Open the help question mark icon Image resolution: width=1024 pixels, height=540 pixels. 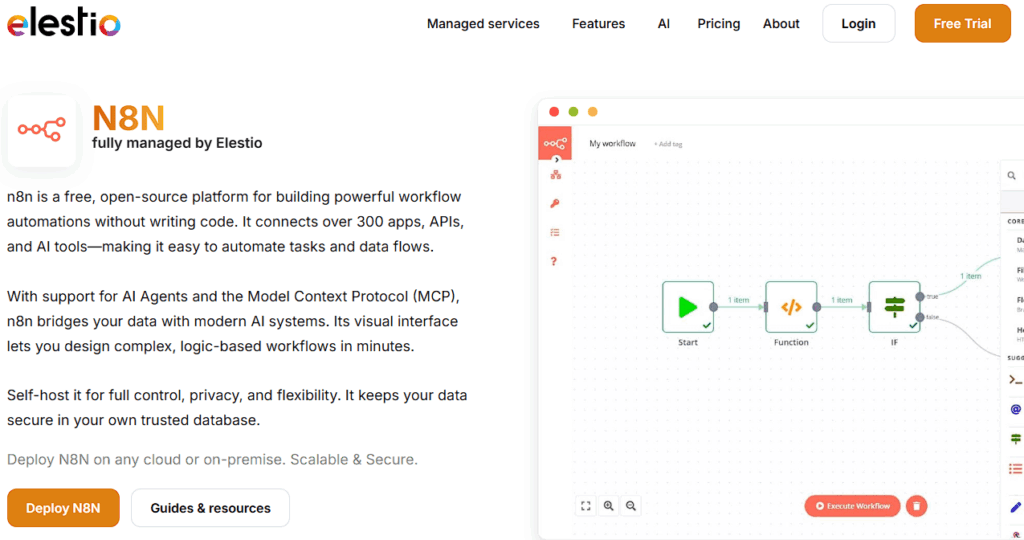[554, 261]
